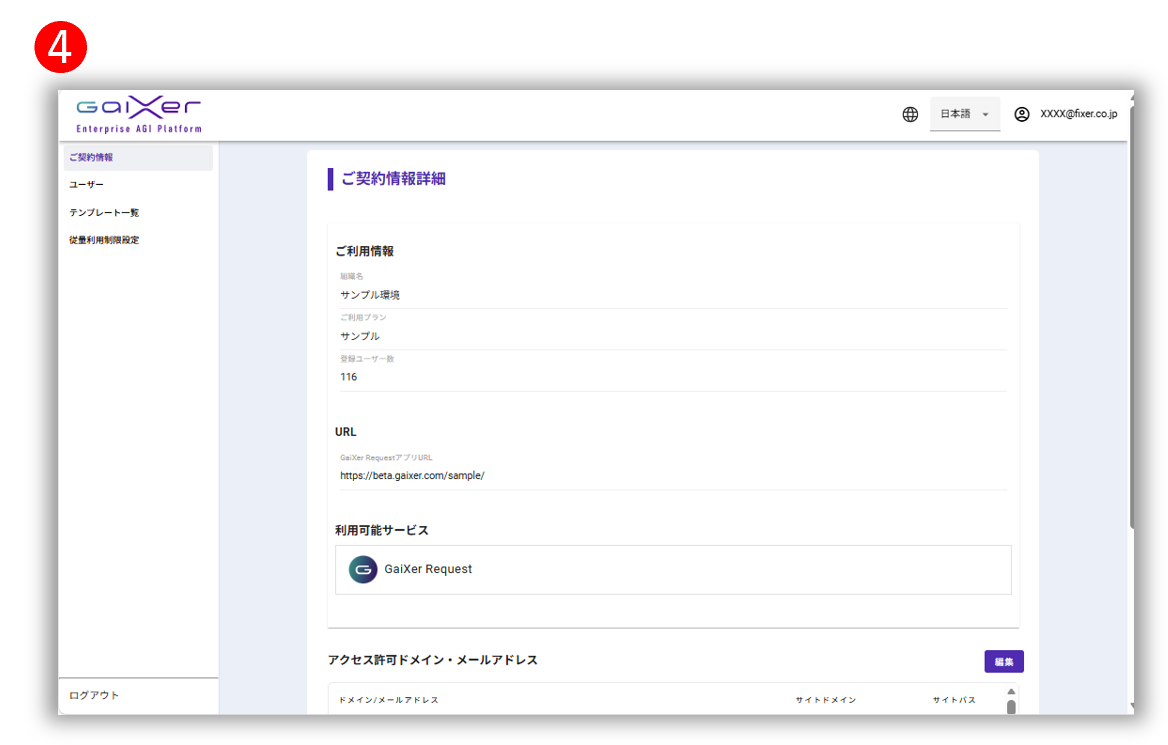This screenshot has width=1168, height=745.
Task: Click the ご利用プラン field showing サンプル
Action: [671, 336]
